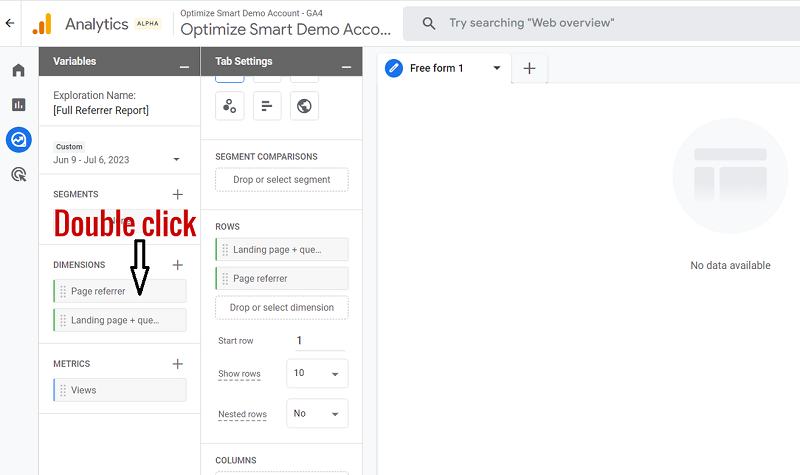This screenshot has height=475, width=800.
Task: Open the Advertising icon in sidebar
Action: point(18,175)
